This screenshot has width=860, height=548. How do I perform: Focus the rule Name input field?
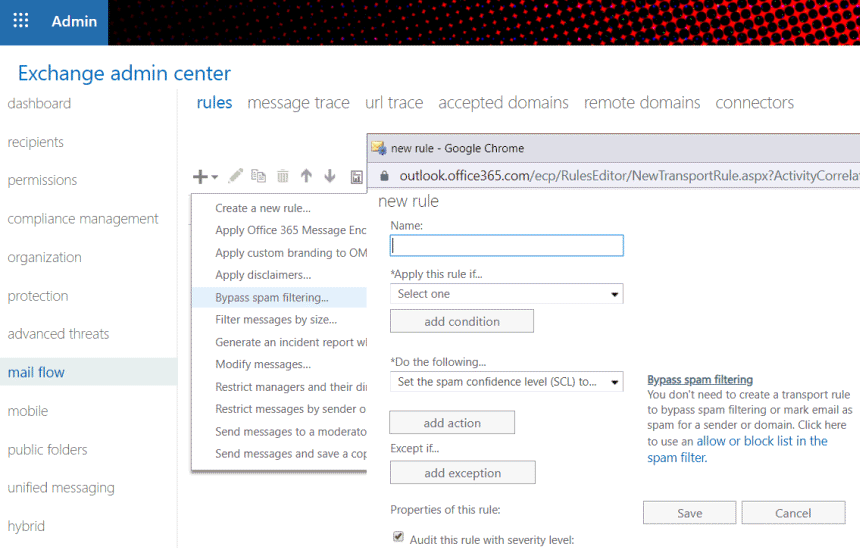pos(507,246)
